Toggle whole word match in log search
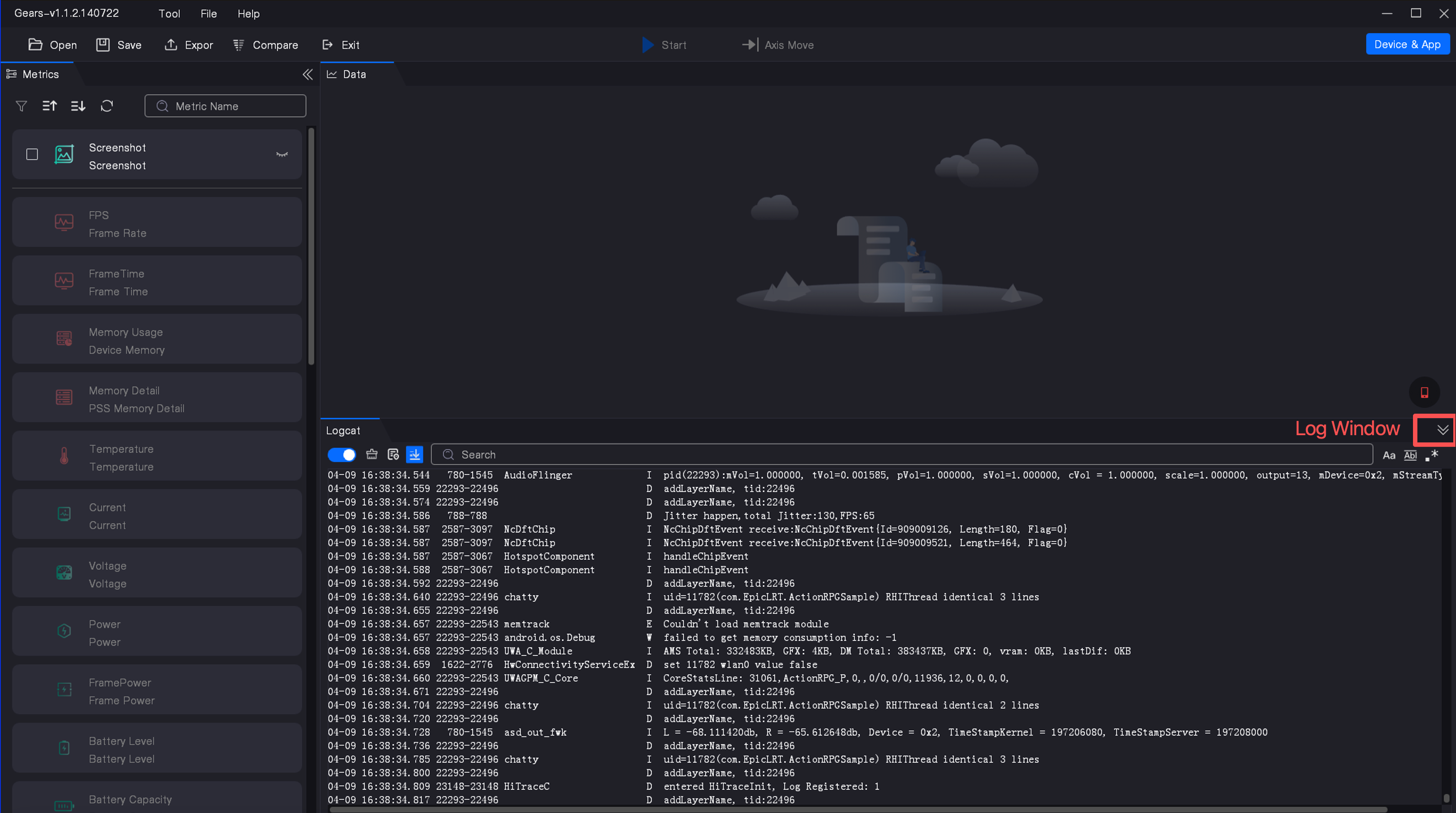Image resolution: width=1456 pixels, height=813 pixels. point(1410,456)
